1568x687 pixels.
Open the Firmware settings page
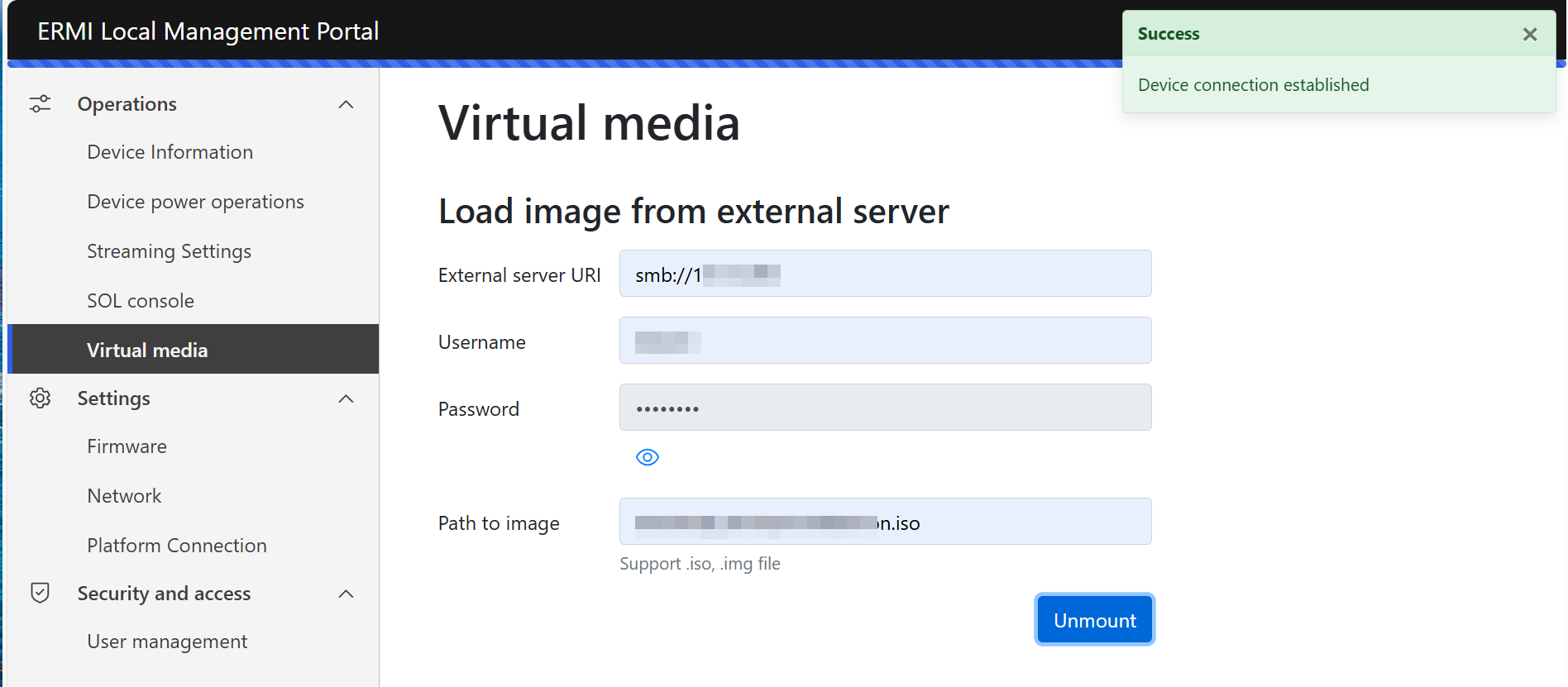[127, 446]
